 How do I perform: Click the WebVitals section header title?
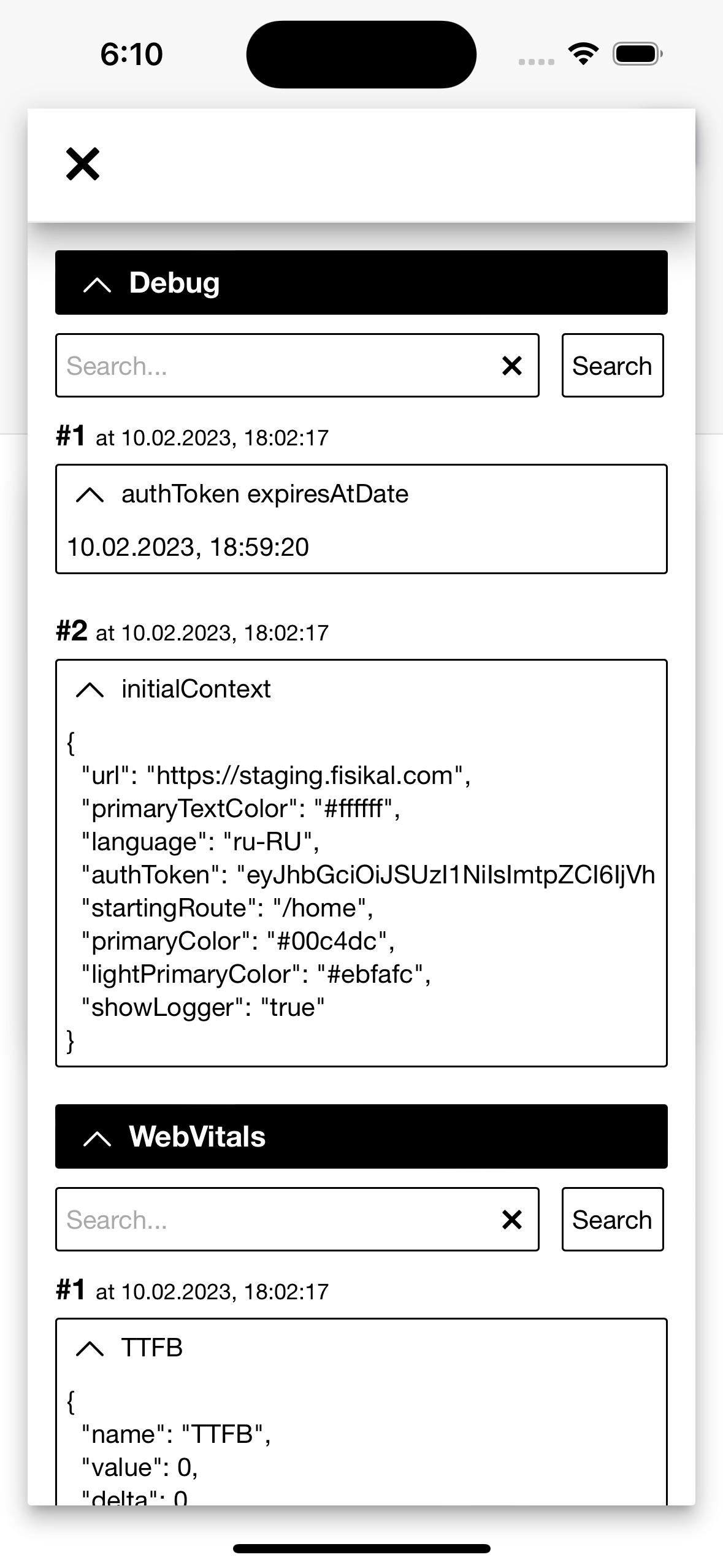coord(197,1137)
